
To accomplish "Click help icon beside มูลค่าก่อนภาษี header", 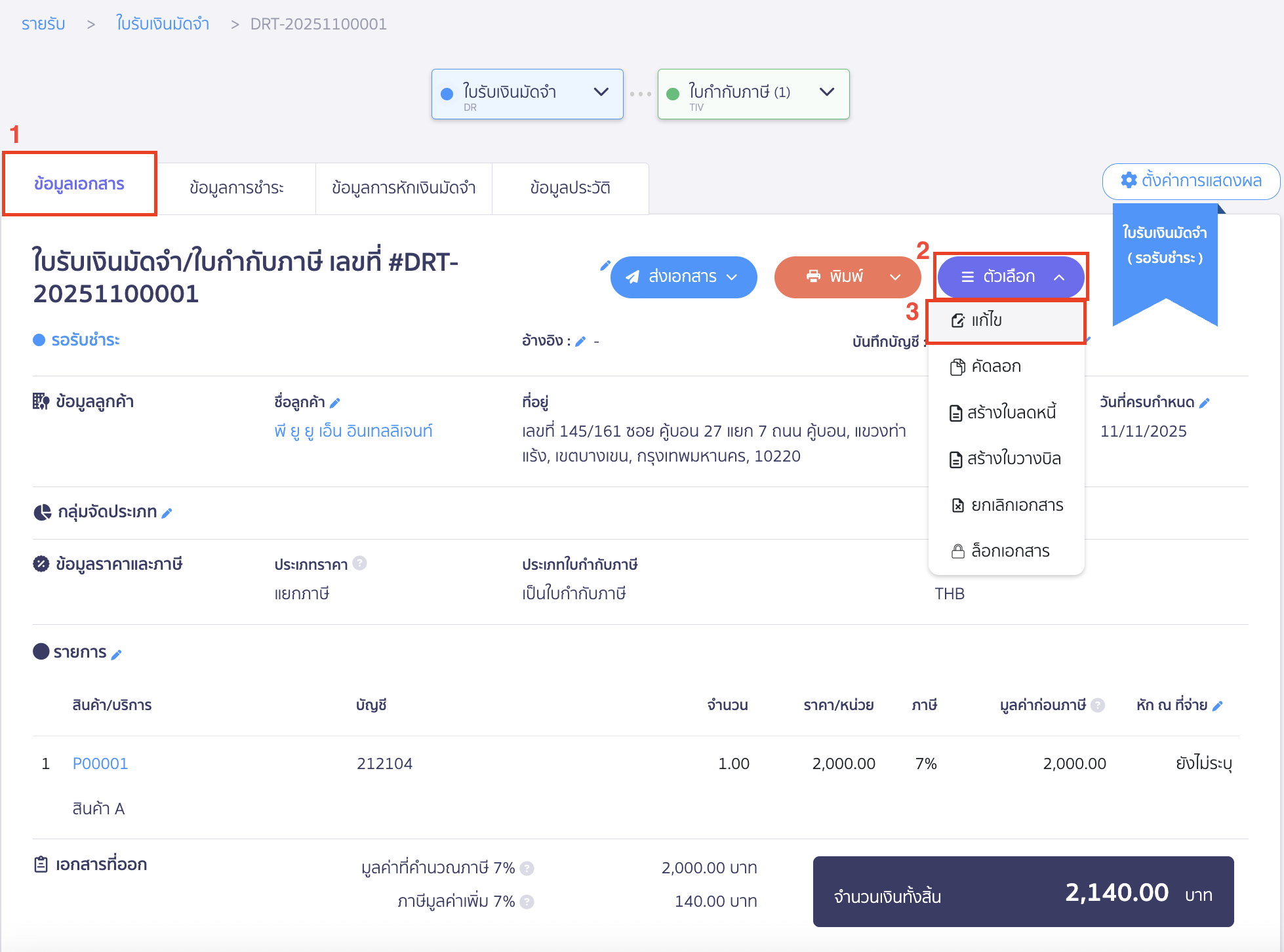I will tap(1098, 705).
